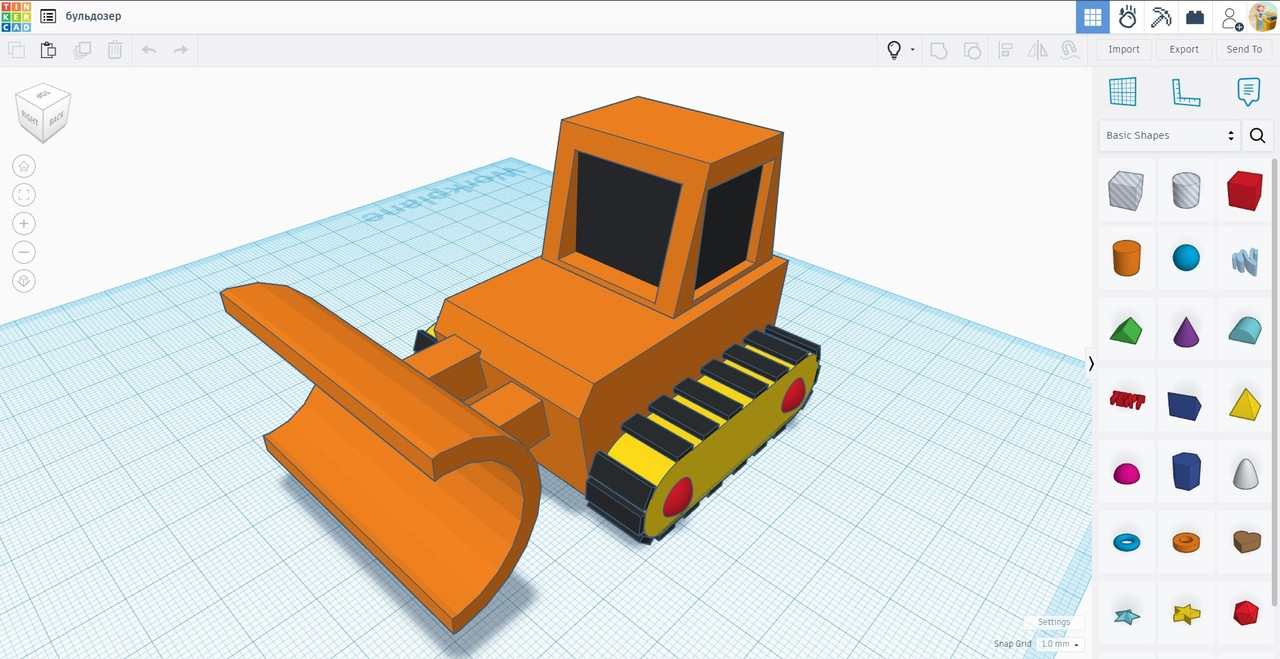This screenshot has height=659, width=1280.
Task: Open the Bricks mode icon
Action: tap(1194, 17)
